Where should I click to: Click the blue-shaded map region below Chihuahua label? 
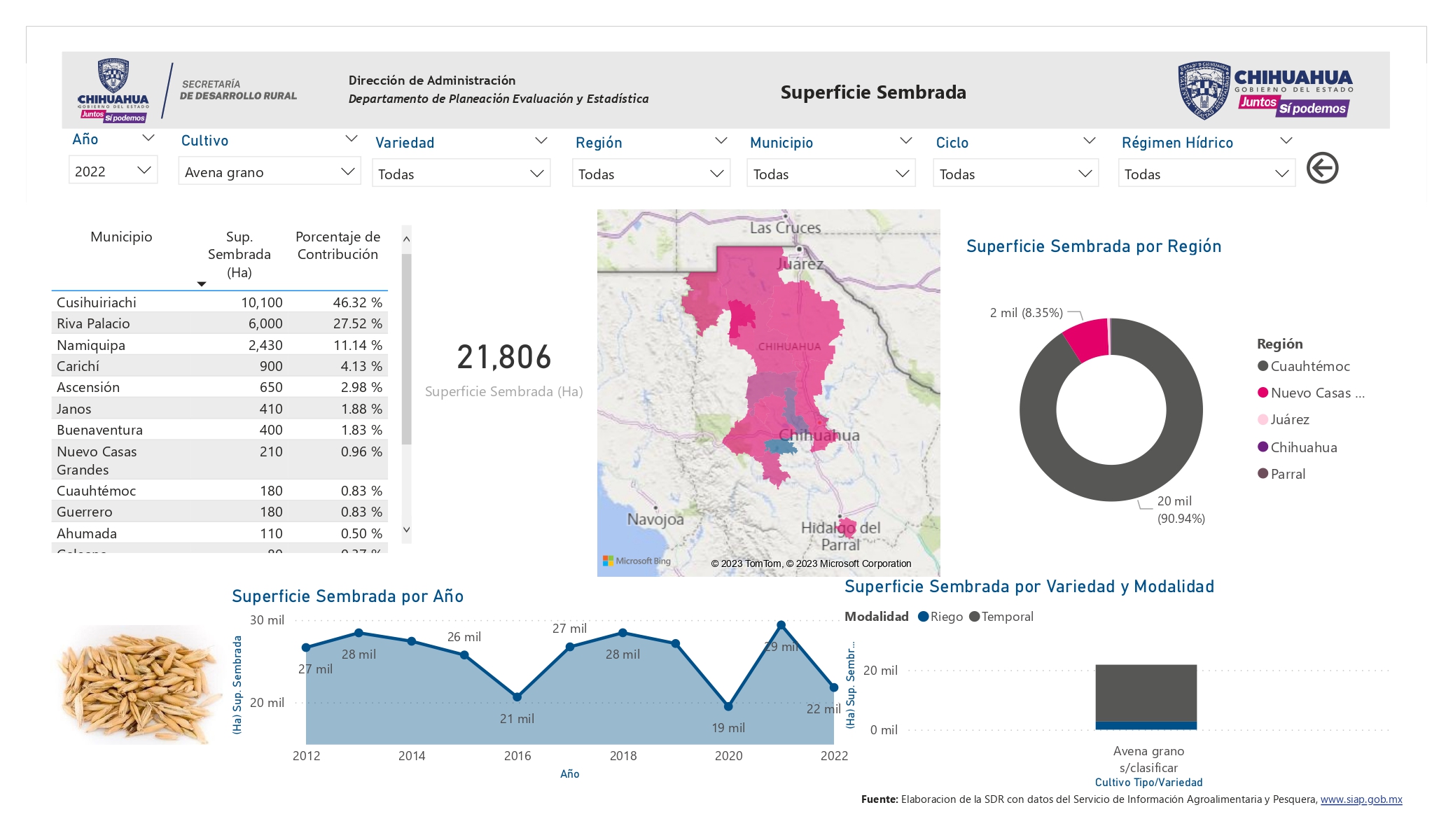point(779,447)
